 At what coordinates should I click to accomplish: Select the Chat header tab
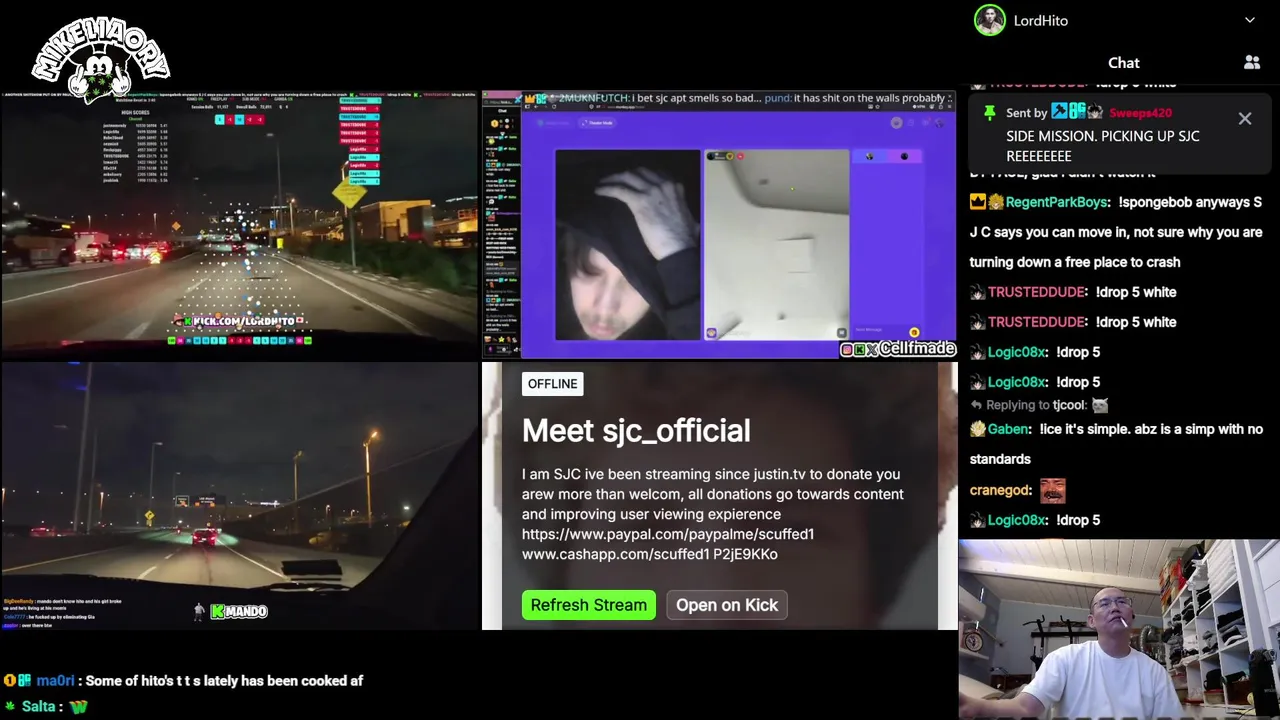1123,63
